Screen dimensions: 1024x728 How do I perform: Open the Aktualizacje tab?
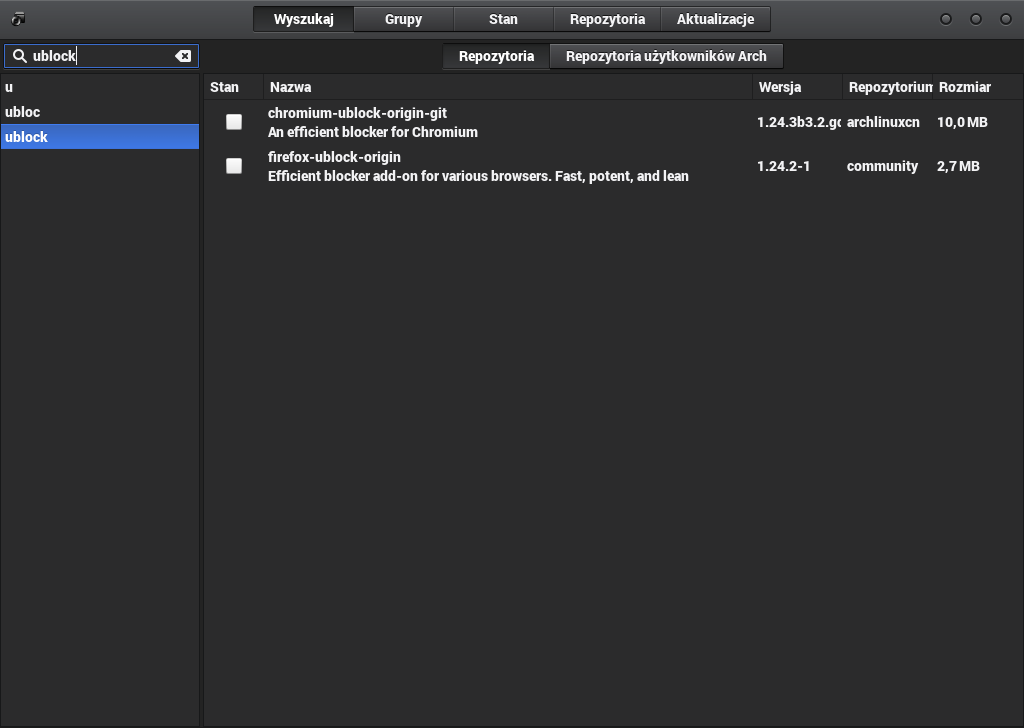tap(716, 19)
